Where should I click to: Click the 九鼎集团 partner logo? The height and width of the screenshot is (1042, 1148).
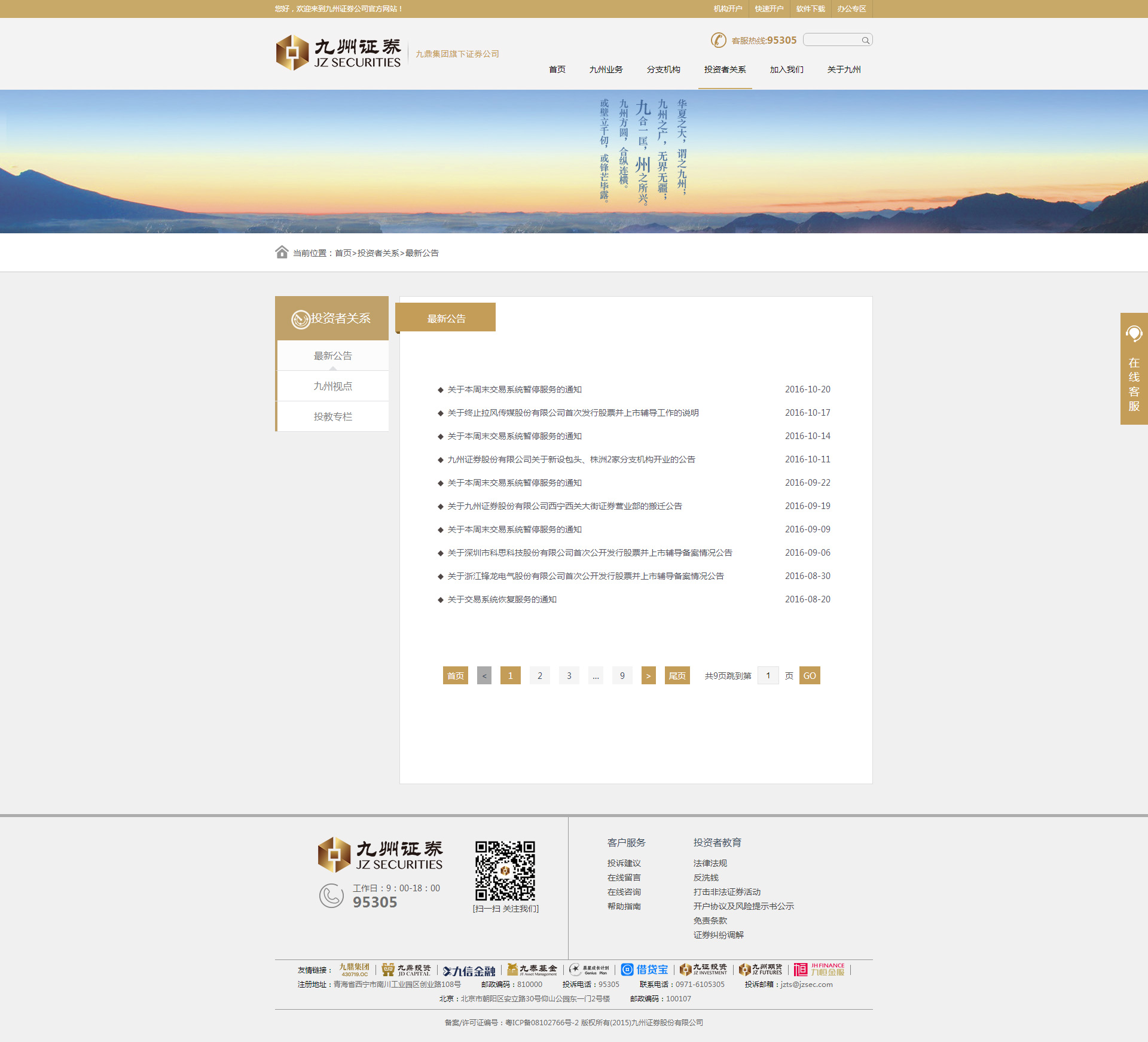coord(354,970)
